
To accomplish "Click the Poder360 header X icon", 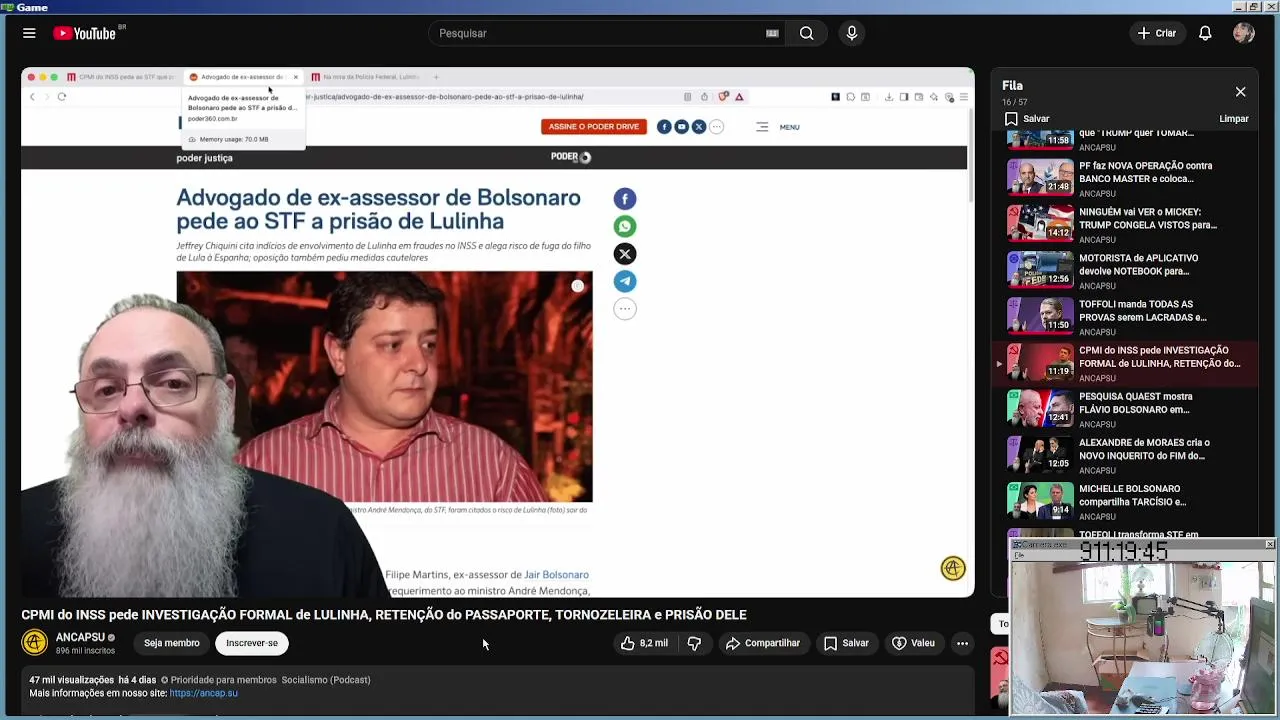I will pyautogui.click(x=699, y=127).
